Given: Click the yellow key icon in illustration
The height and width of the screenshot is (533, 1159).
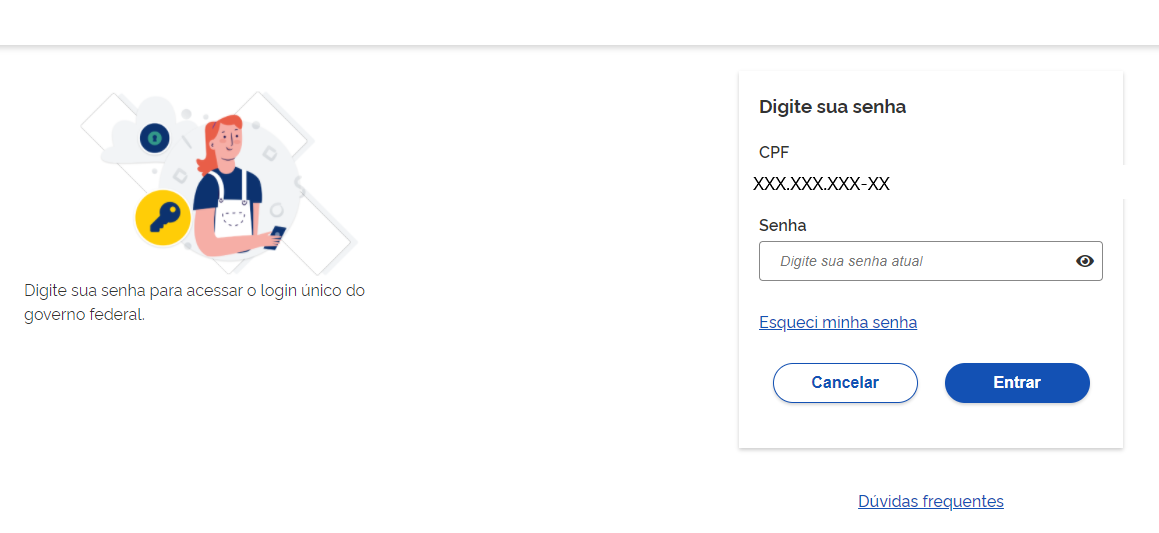Looking at the screenshot, I should tap(163, 218).
